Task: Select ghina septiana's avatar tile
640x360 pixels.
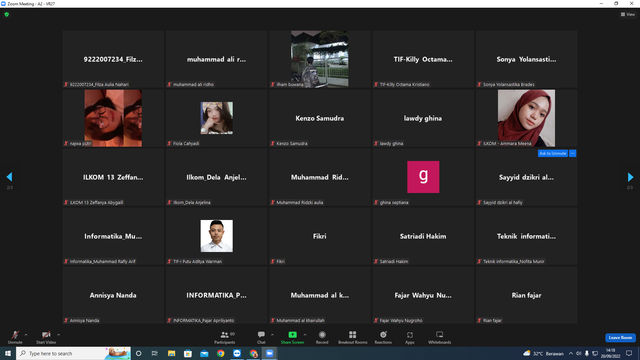Action: pos(423,177)
